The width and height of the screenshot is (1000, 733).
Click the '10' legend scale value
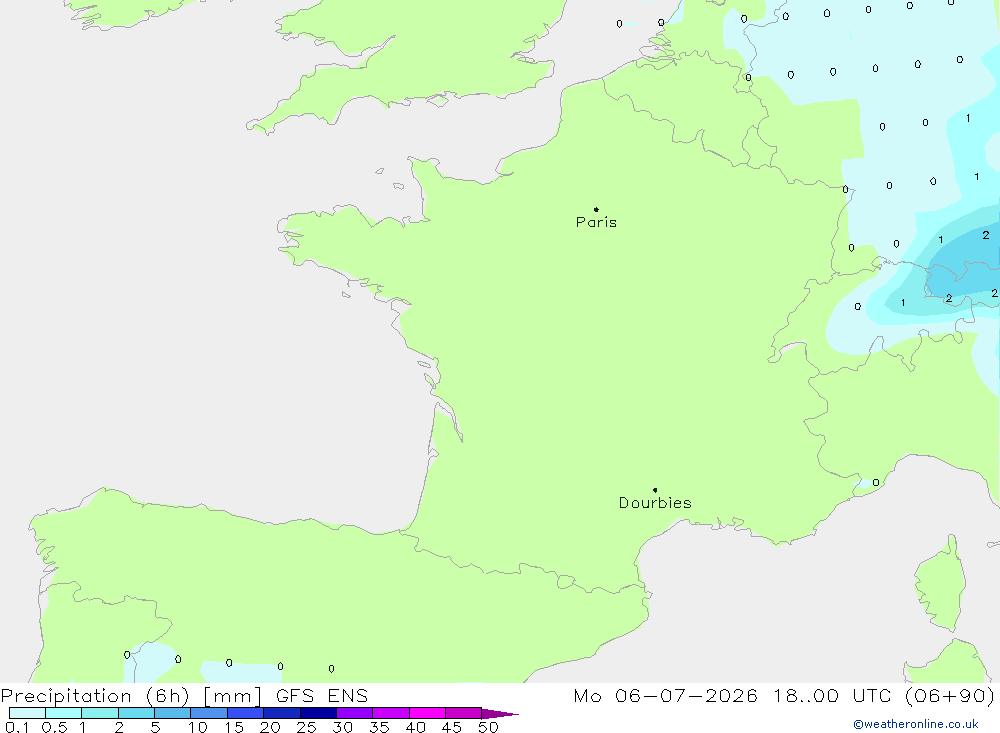tap(198, 727)
